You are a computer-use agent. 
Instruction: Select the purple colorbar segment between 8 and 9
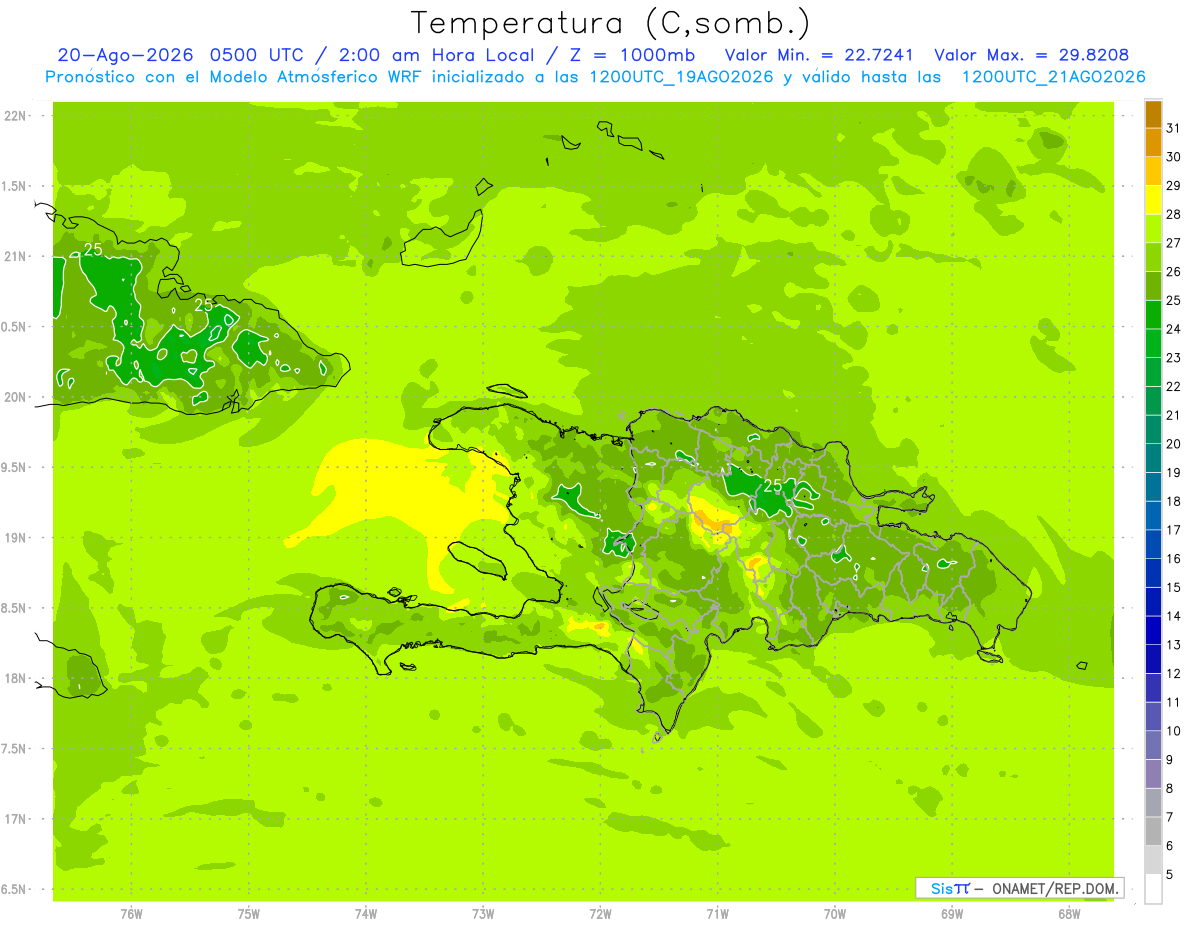point(1153,774)
